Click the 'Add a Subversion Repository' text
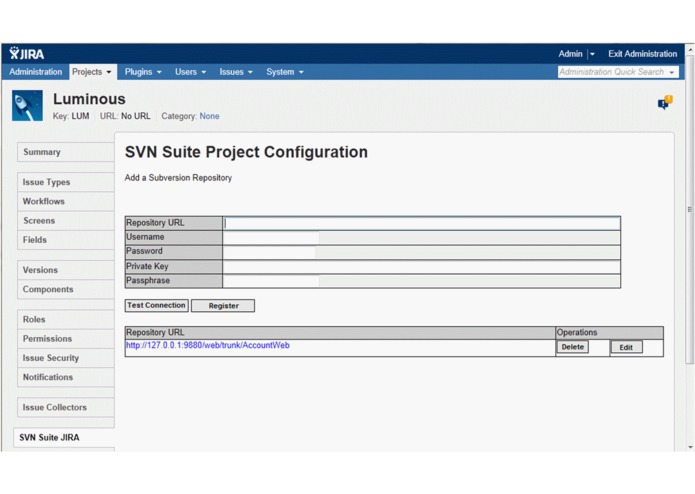The height and width of the screenshot is (494, 695). [178, 178]
